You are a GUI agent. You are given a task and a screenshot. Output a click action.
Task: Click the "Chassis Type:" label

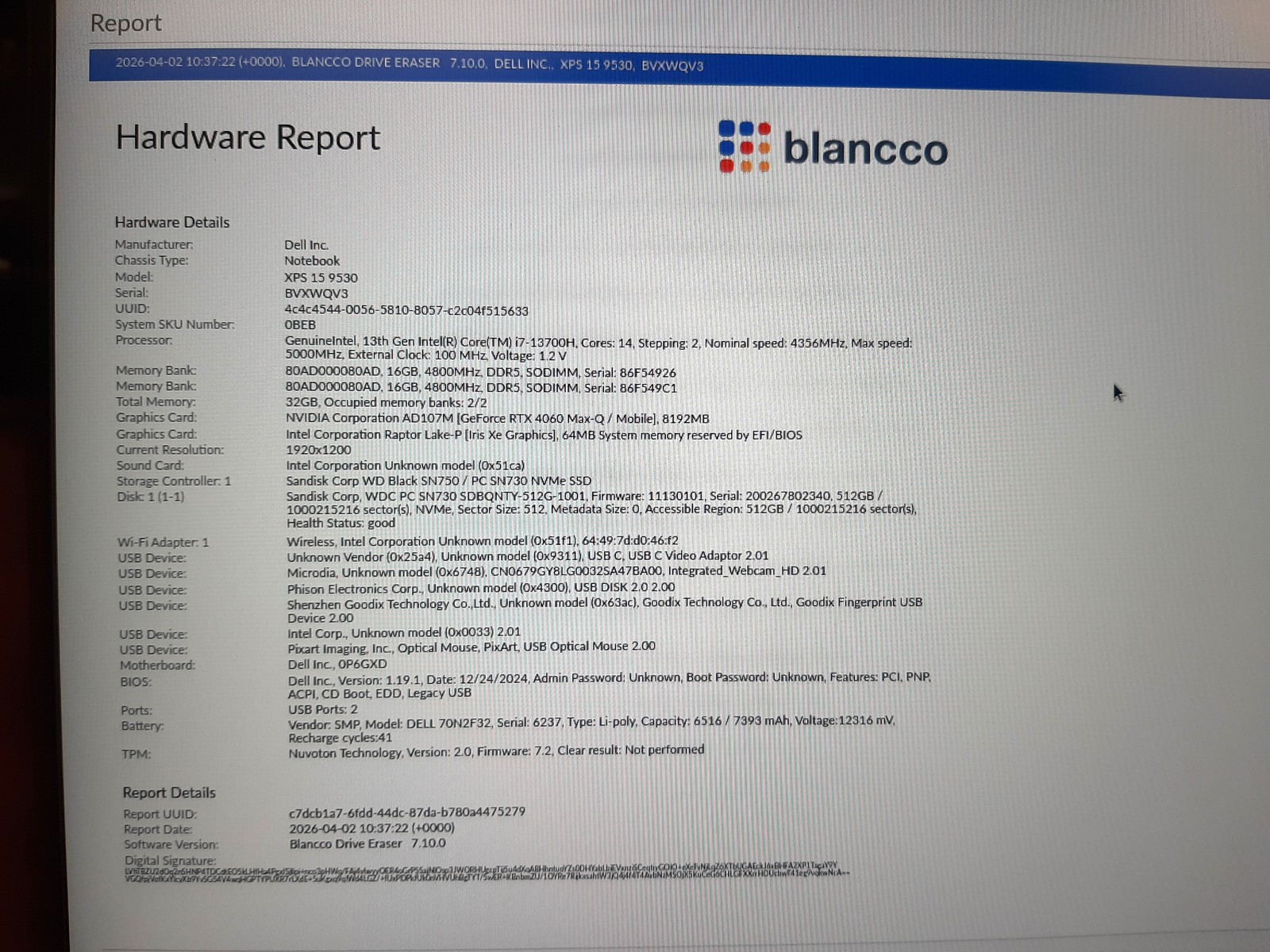click(x=152, y=260)
